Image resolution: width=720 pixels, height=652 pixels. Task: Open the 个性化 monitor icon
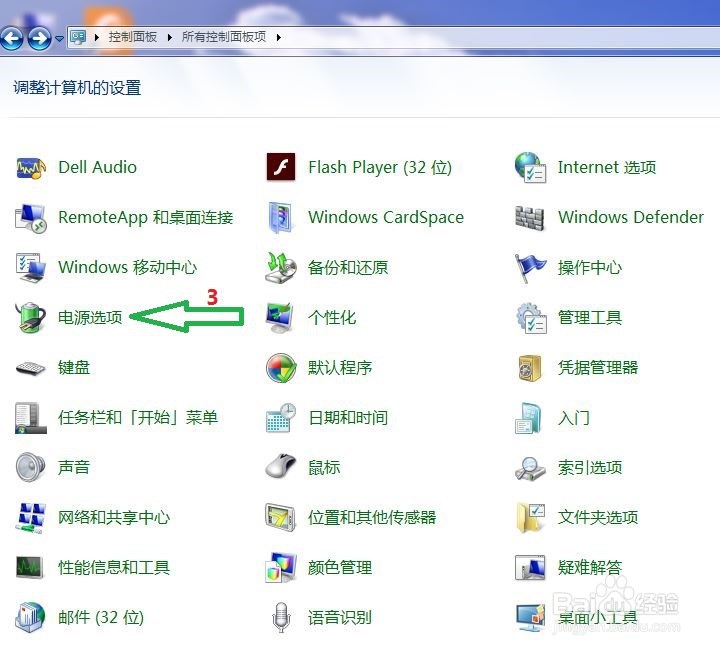[280, 318]
